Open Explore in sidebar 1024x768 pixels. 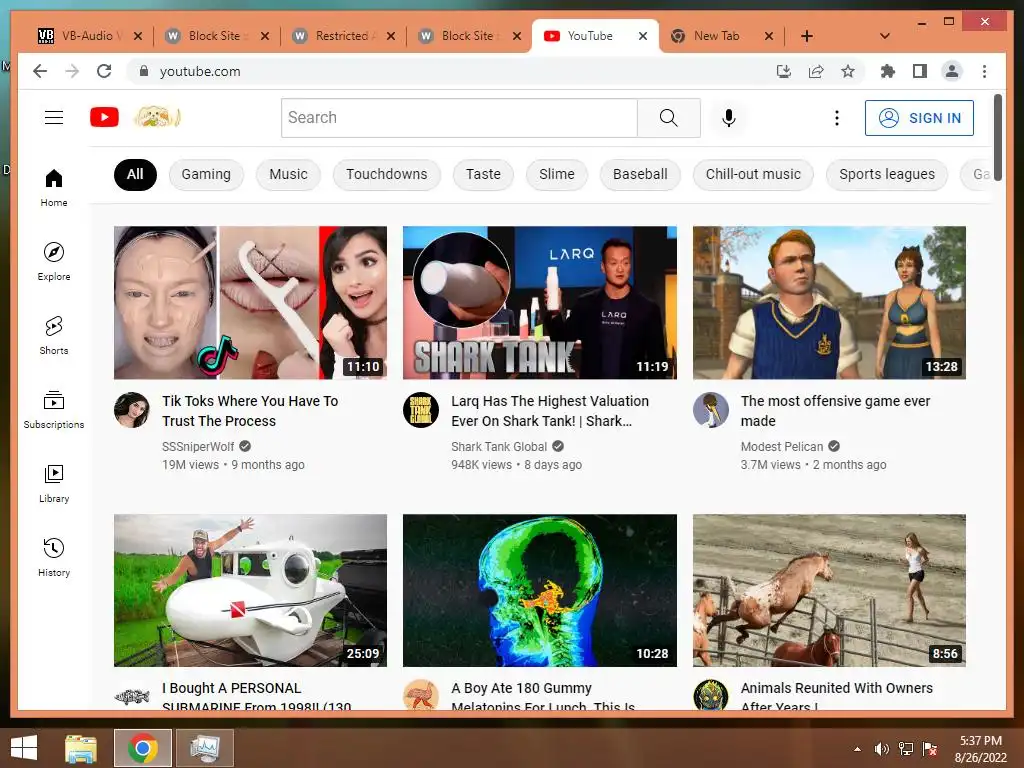point(54,261)
